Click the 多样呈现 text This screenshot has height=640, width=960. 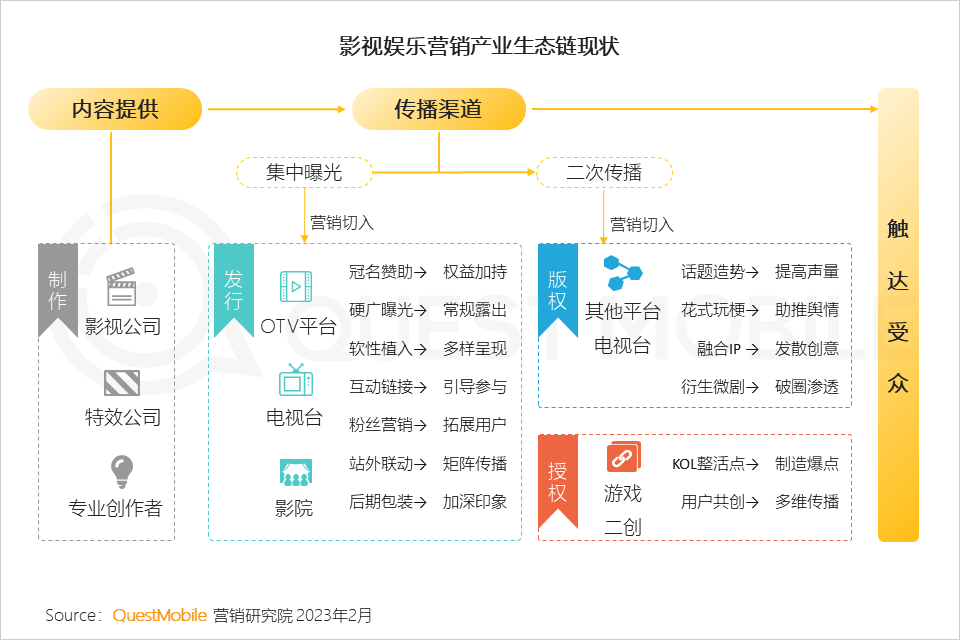pos(475,348)
